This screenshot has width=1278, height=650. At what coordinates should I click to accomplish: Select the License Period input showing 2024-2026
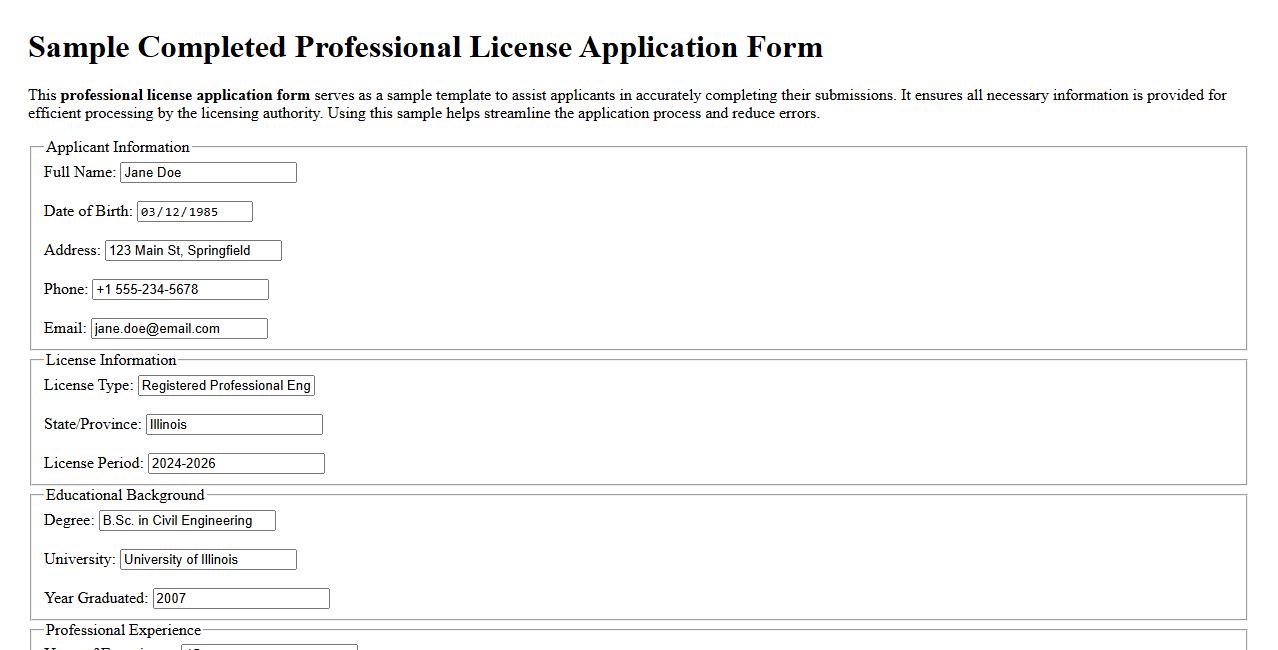(236, 463)
